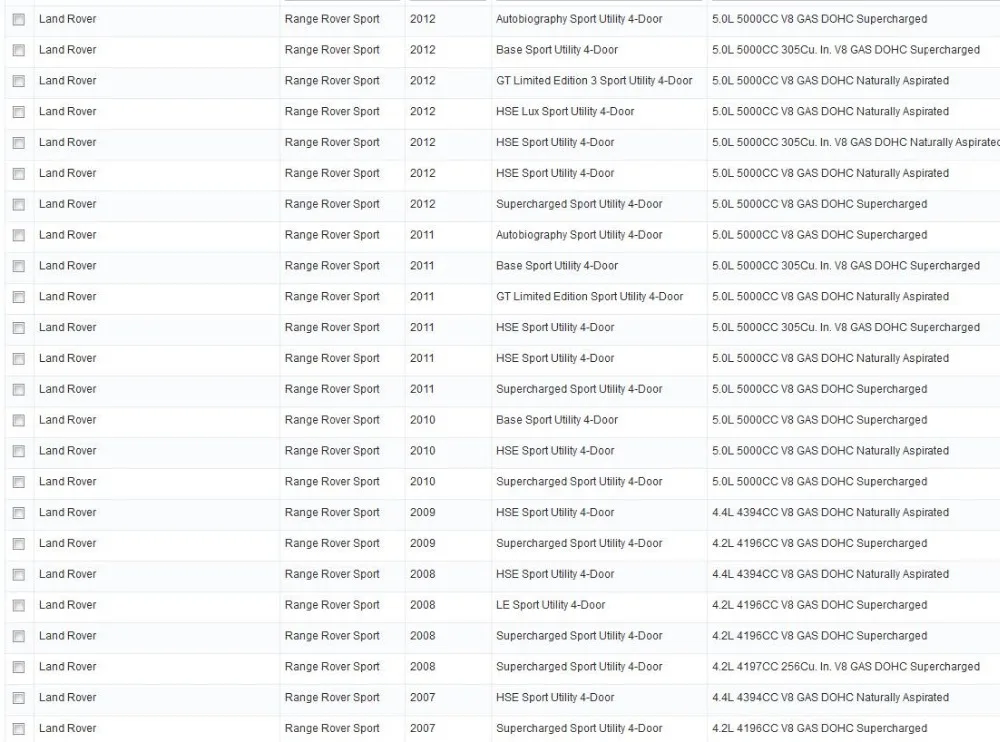Toggle the 2009 Supercharged row checkbox
Screen dimensions: 1000x742
pyautogui.click(x=19, y=544)
